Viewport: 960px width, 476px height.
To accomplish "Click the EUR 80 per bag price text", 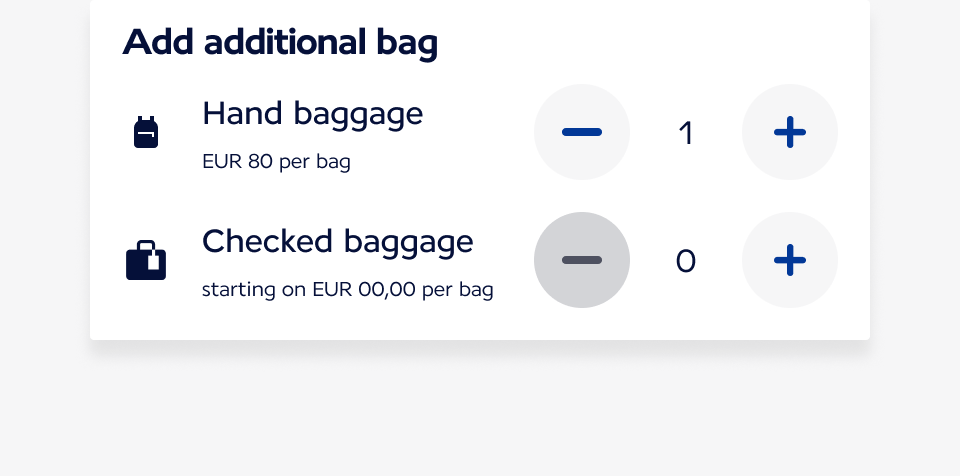I will 276,162.
